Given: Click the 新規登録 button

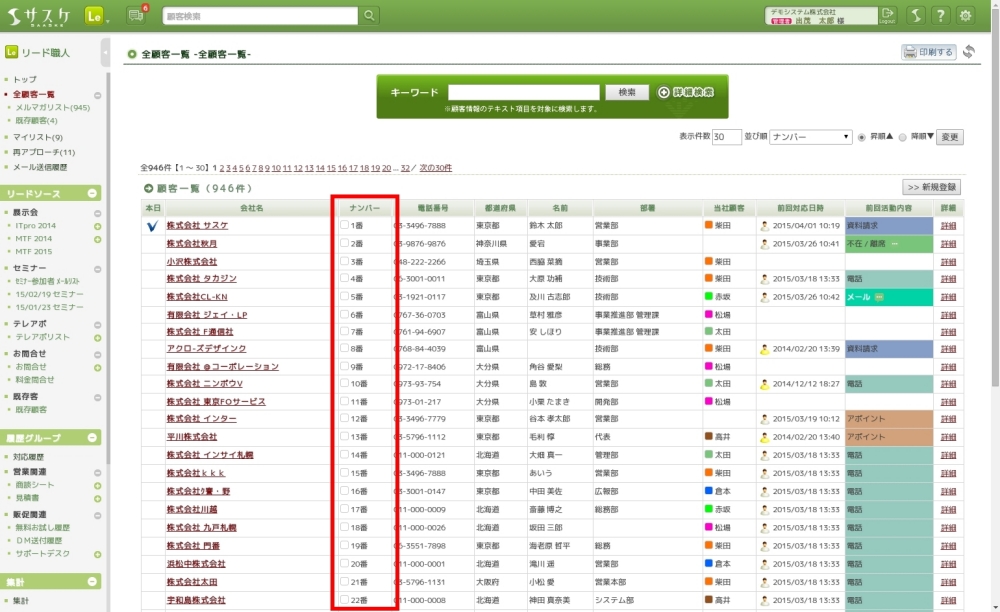Looking at the screenshot, I should [x=932, y=187].
